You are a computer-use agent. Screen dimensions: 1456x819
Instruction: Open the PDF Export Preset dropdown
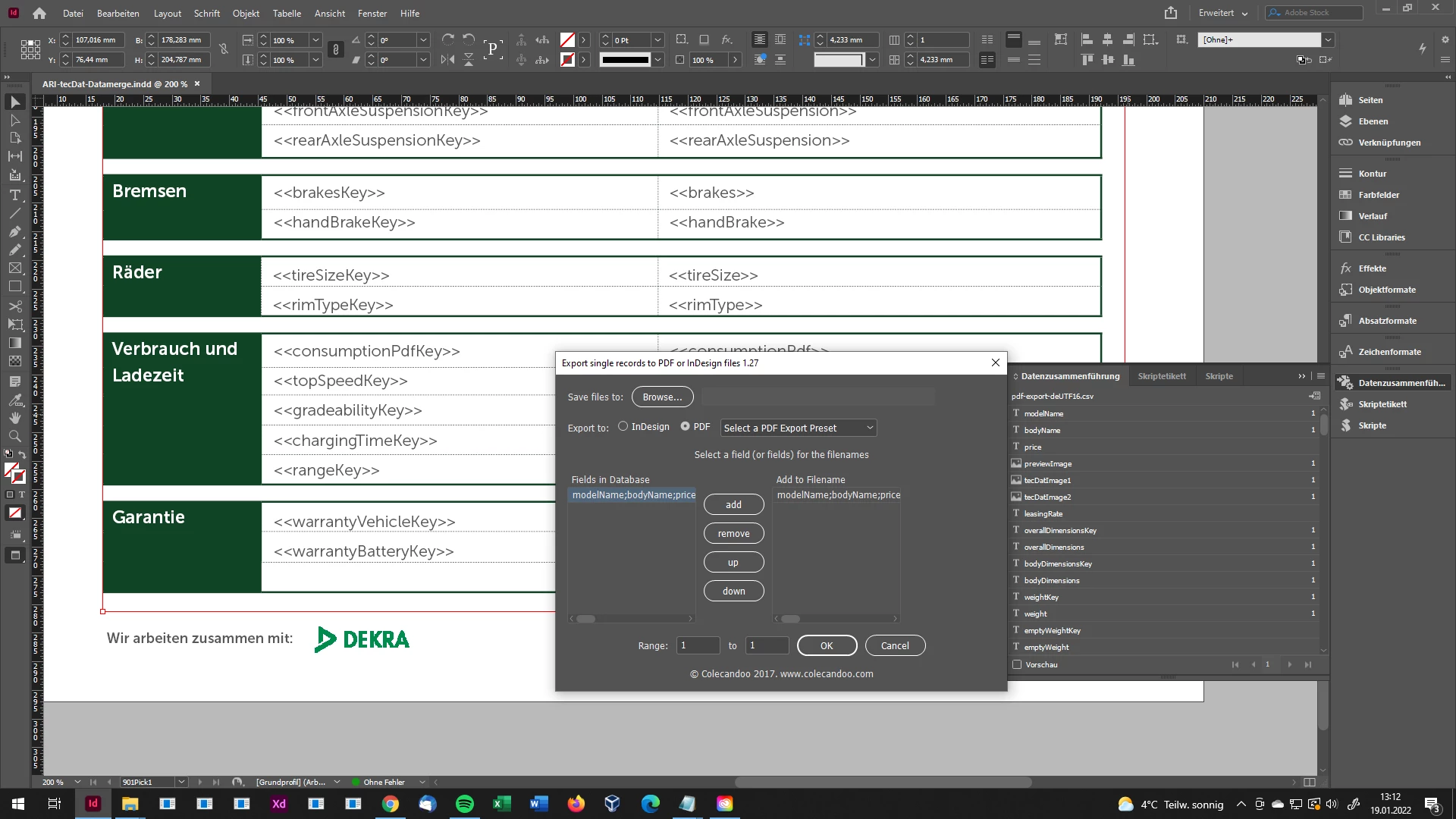tap(799, 428)
